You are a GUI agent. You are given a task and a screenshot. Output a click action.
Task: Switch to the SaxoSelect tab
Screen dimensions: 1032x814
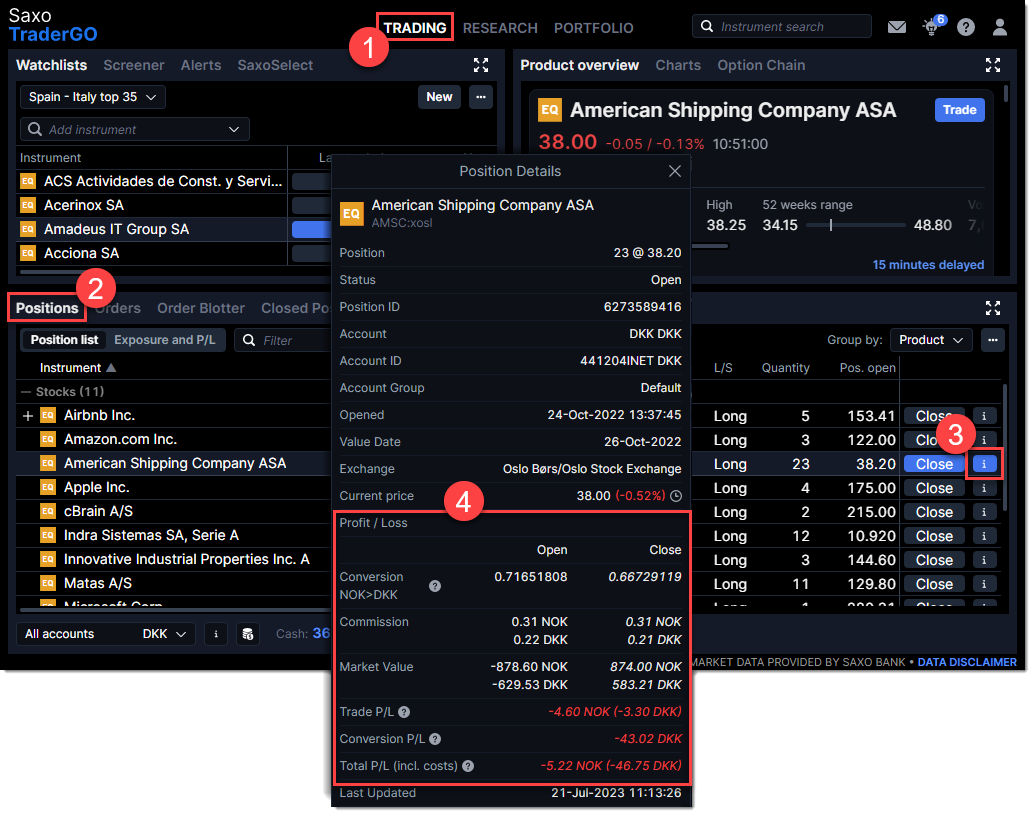(275, 64)
